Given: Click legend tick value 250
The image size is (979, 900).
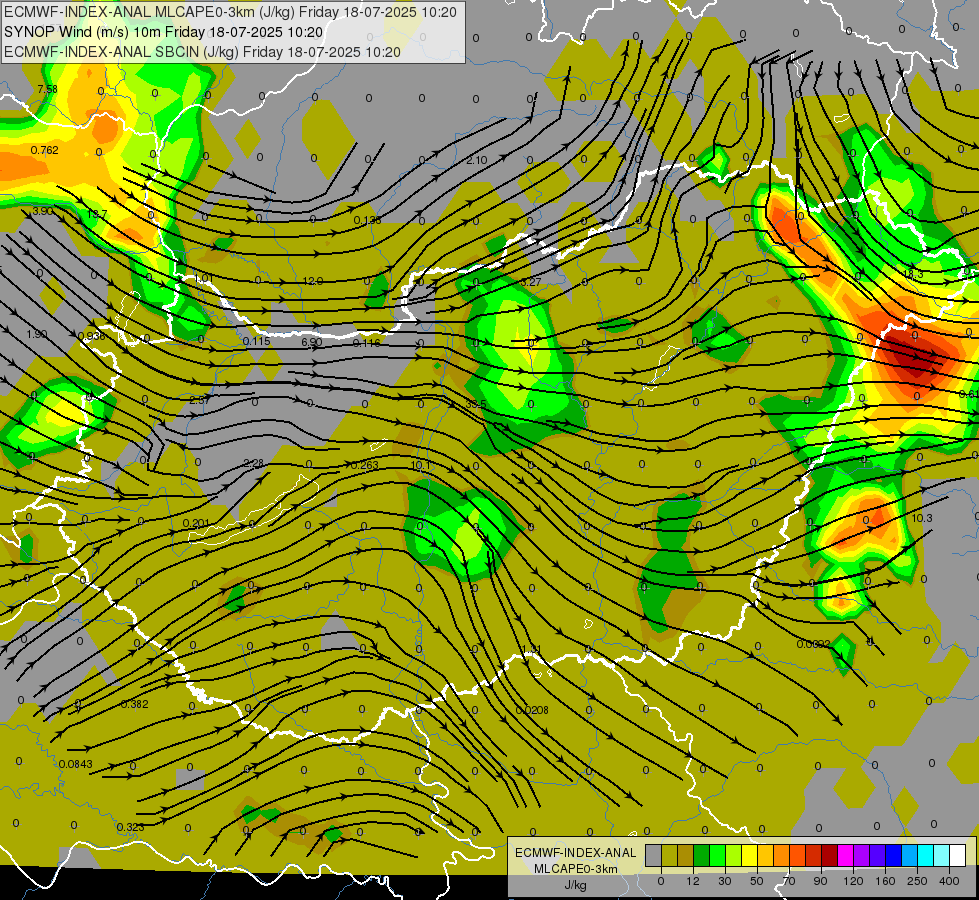Looking at the screenshot, I should [917, 881].
